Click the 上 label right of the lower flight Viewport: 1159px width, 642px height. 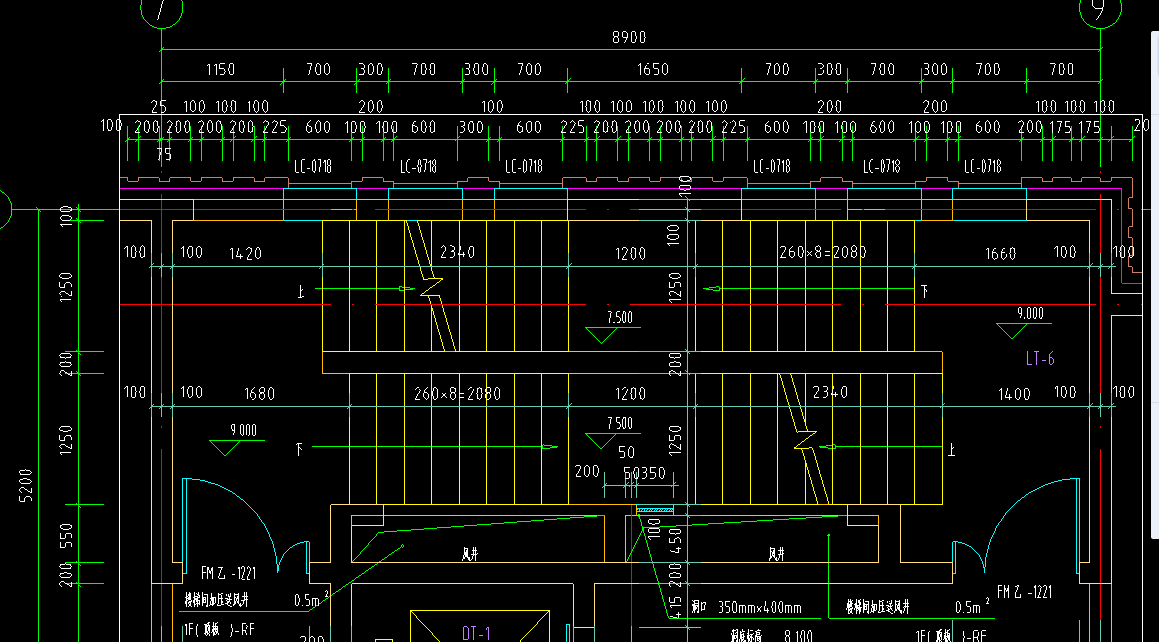coord(951,449)
